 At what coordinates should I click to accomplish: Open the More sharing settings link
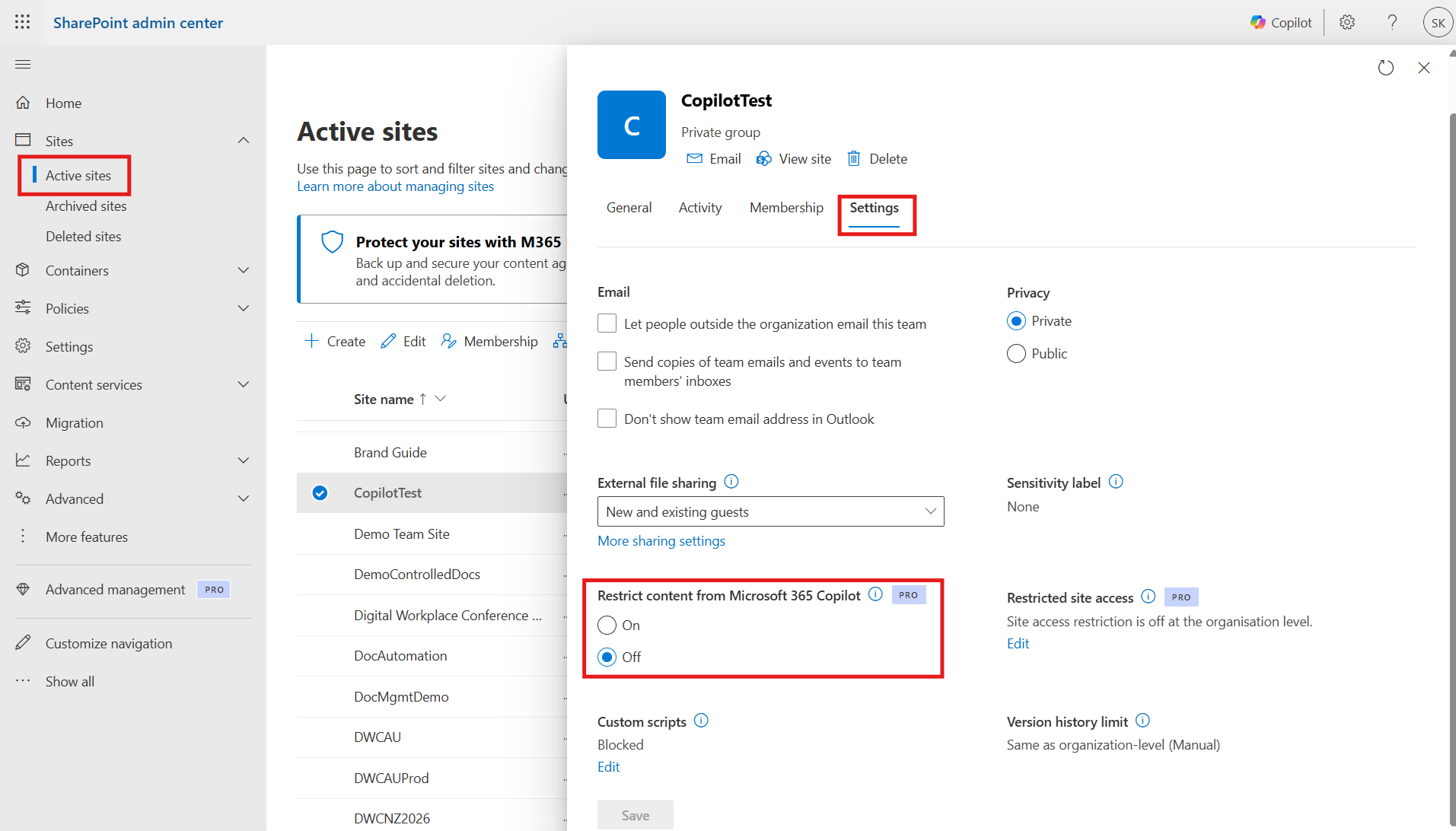pos(661,541)
